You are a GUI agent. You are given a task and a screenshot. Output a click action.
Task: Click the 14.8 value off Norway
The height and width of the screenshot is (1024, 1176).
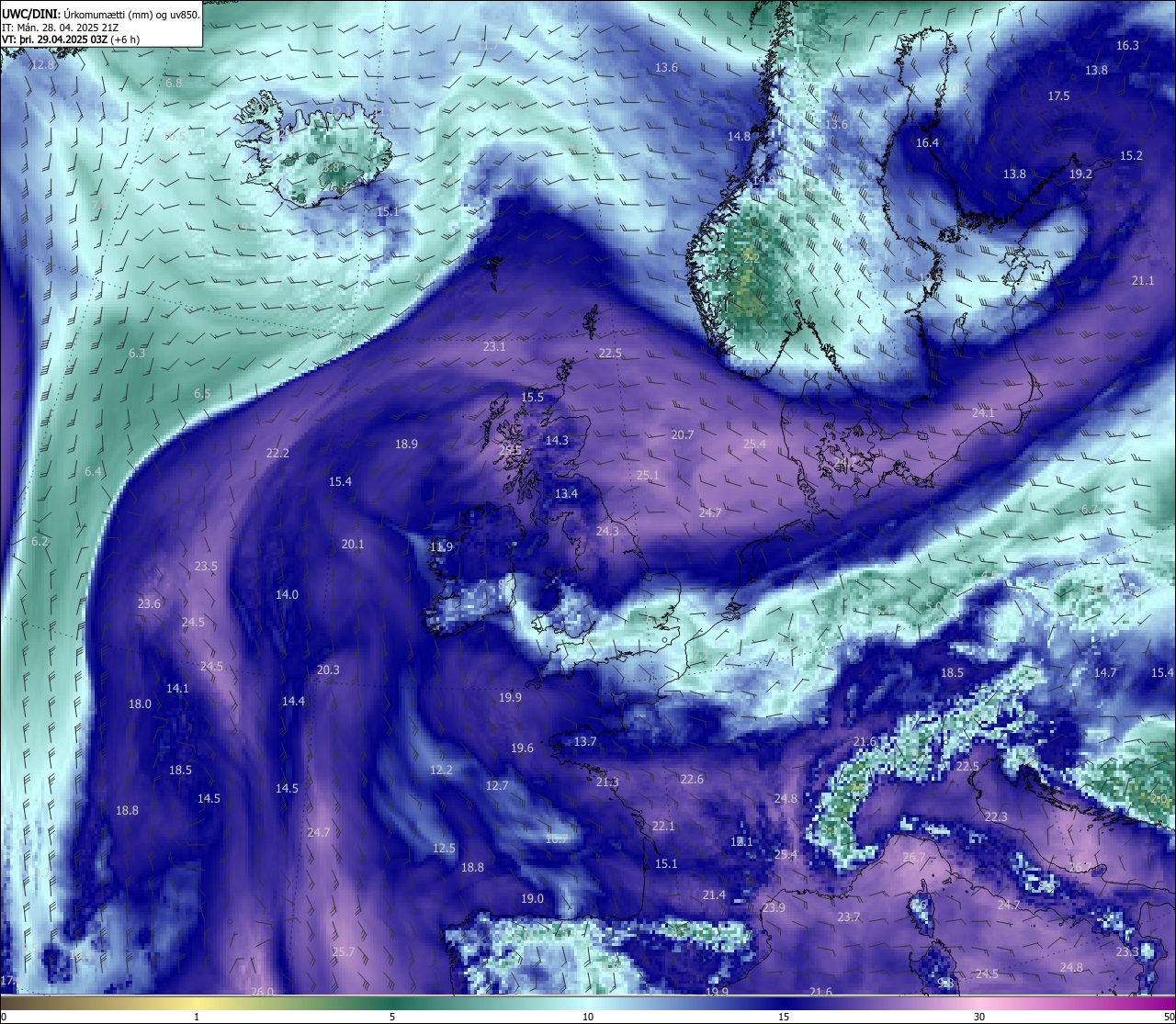pyautogui.click(x=740, y=137)
